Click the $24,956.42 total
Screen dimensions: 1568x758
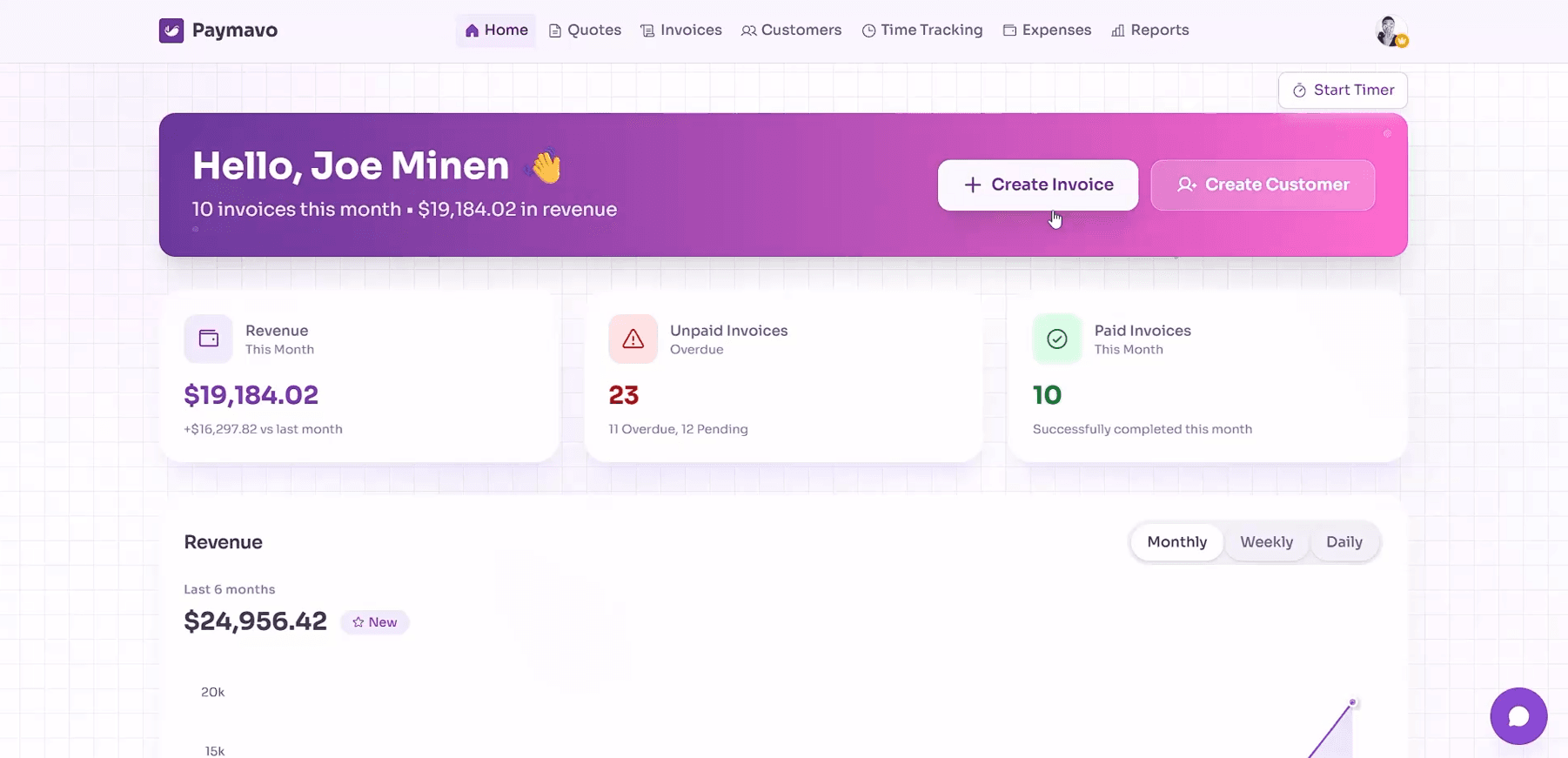(256, 621)
